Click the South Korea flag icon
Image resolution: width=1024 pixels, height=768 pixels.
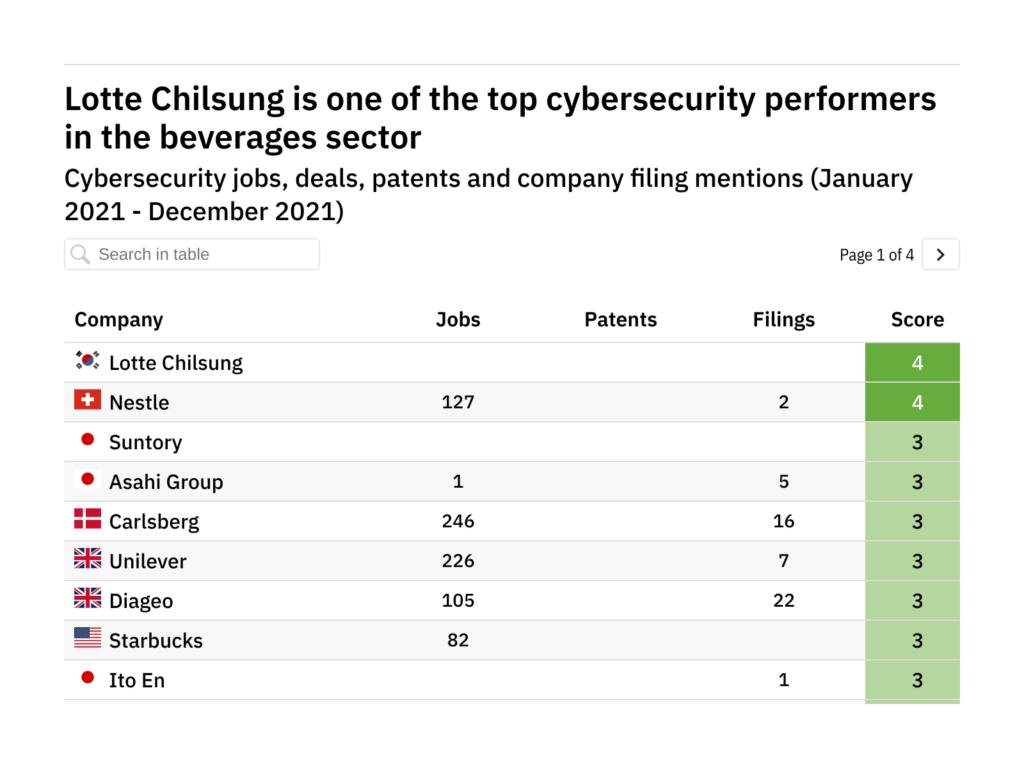pyautogui.click(x=88, y=360)
